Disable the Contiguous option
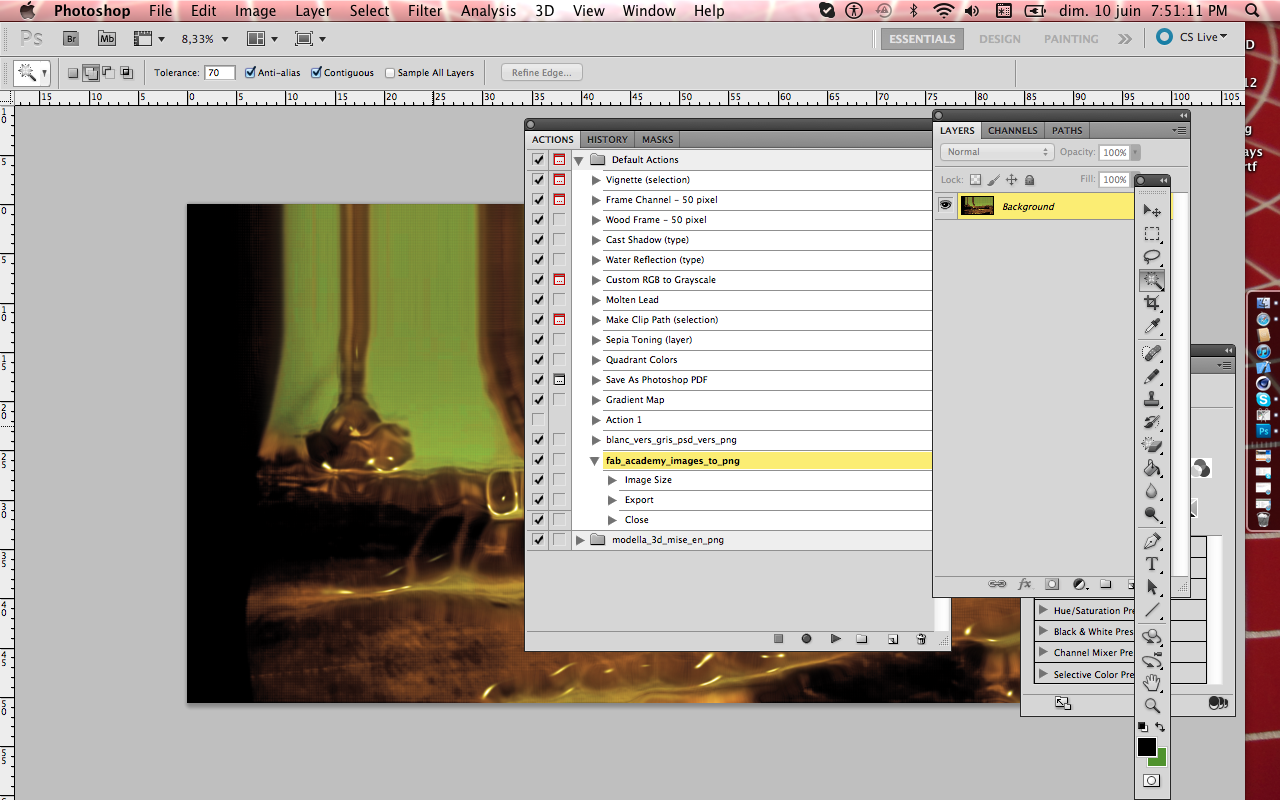Viewport: 1280px width, 800px height. pyautogui.click(x=317, y=72)
